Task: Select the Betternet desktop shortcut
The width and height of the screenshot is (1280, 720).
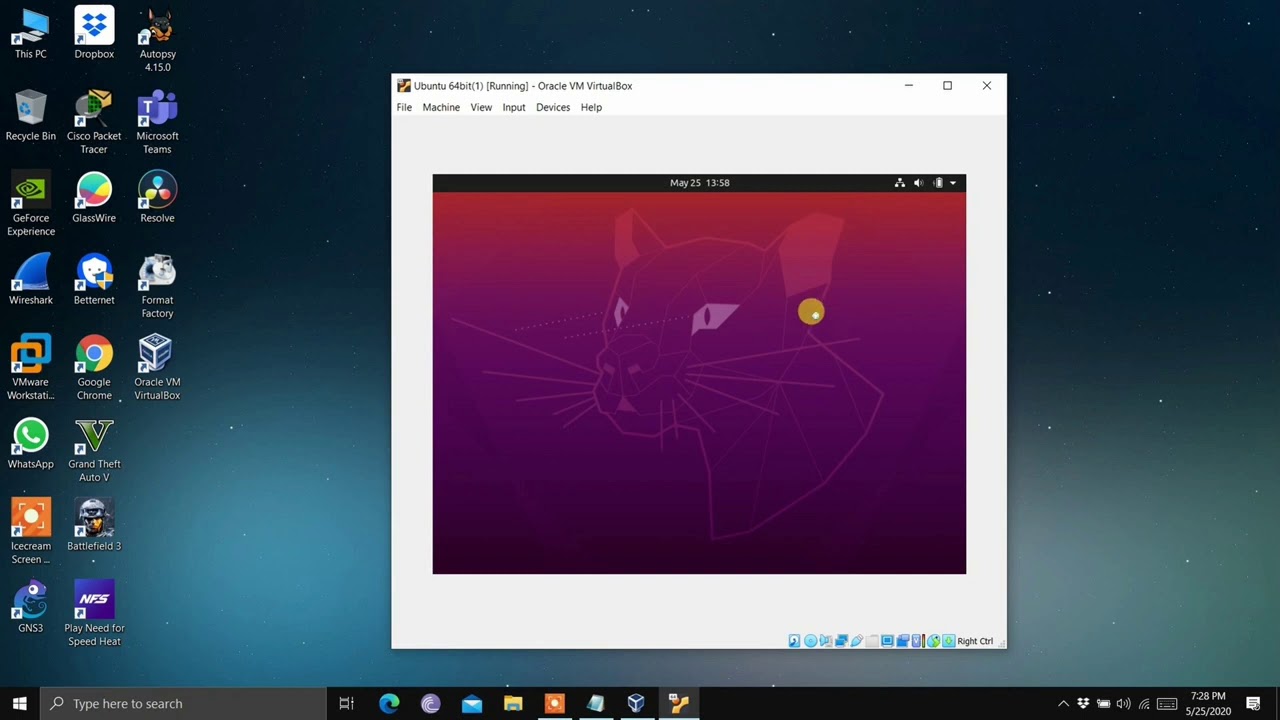Action: (x=94, y=279)
